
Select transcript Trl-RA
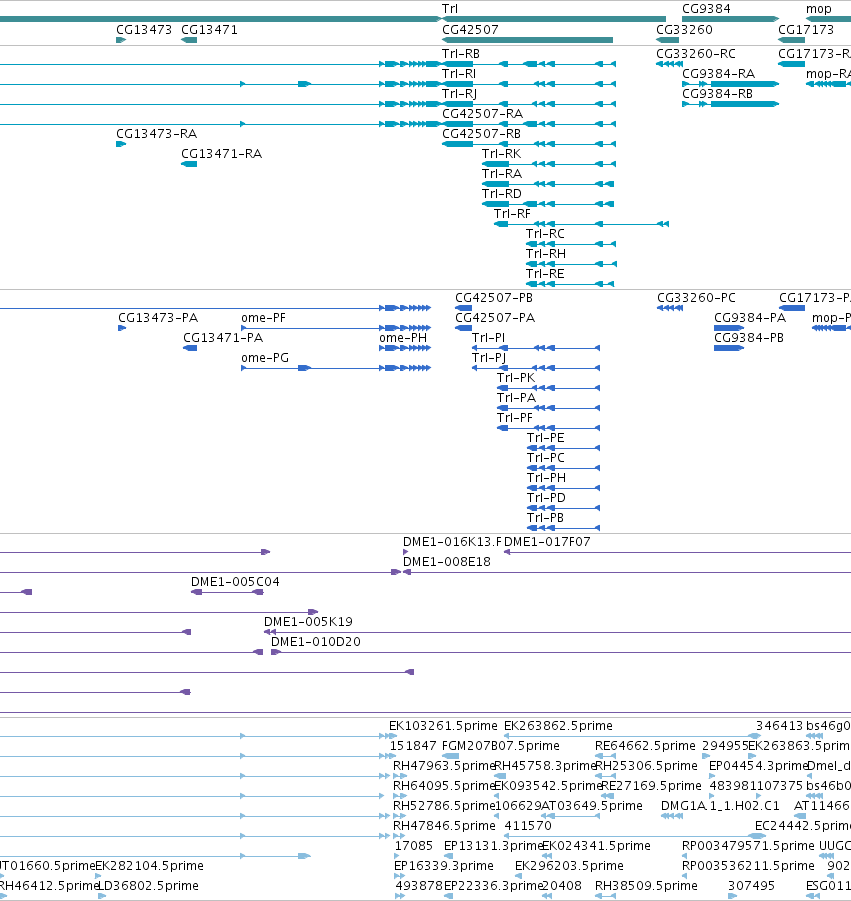pos(502,174)
